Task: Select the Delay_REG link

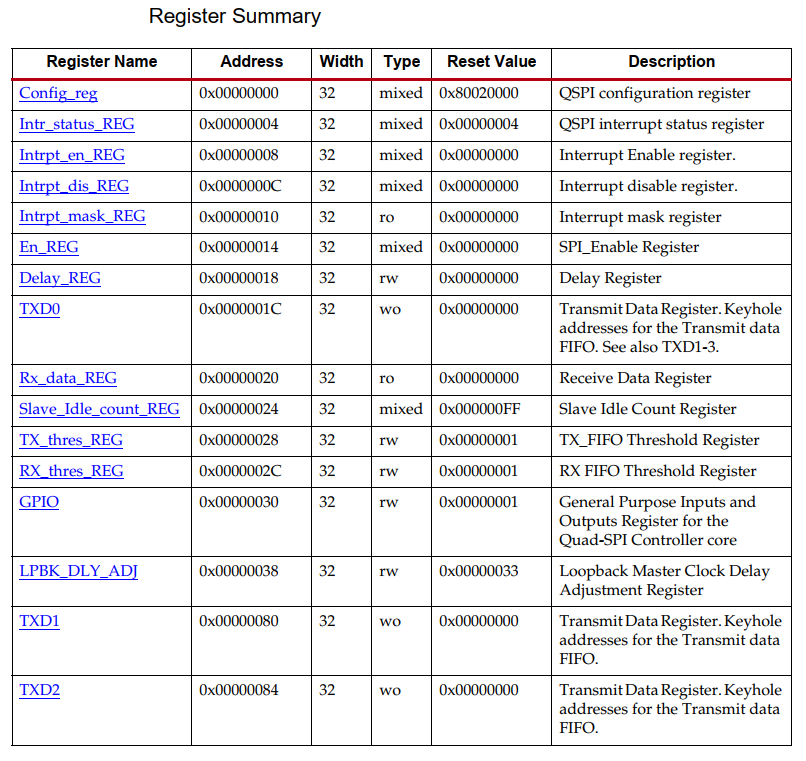Action: click(x=60, y=278)
